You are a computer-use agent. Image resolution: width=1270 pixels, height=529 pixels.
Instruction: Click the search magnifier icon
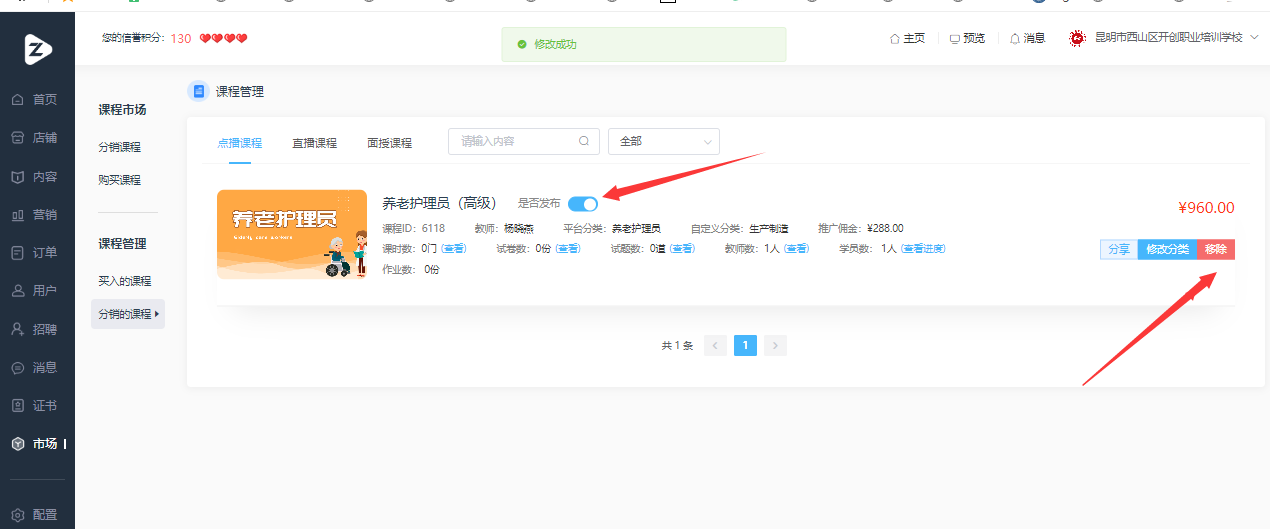pos(584,141)
